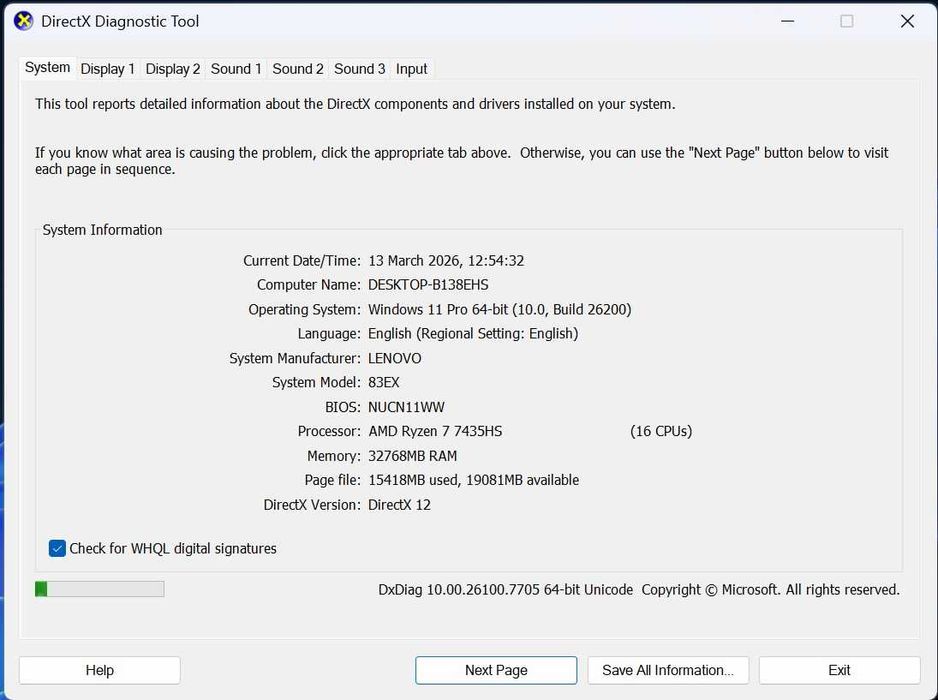Switch to the Sound 1 tab
Image resolution: width=938 pixels, height=700 pixels.
(236, 69)
